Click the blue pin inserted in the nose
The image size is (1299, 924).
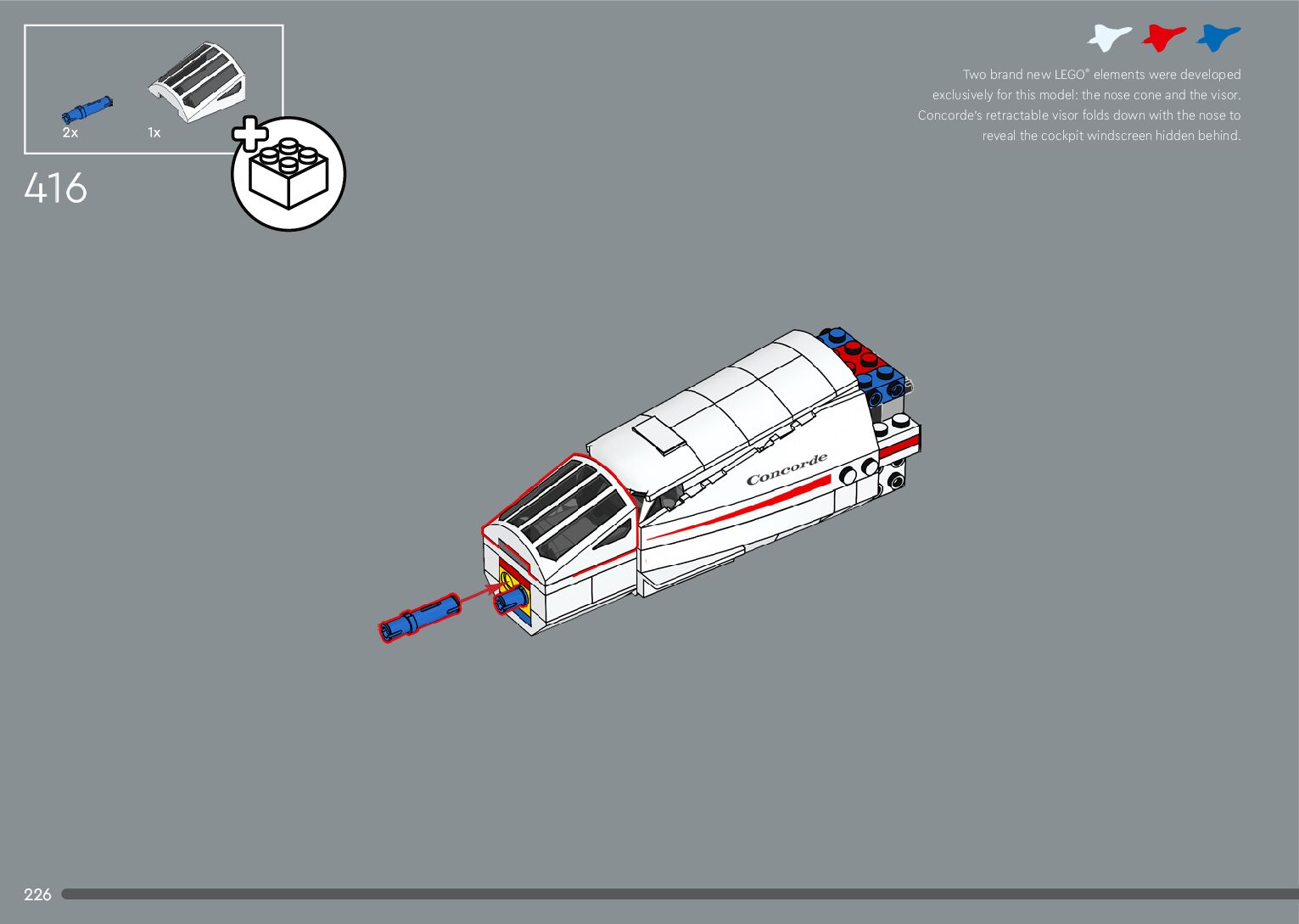coord(510,602)
